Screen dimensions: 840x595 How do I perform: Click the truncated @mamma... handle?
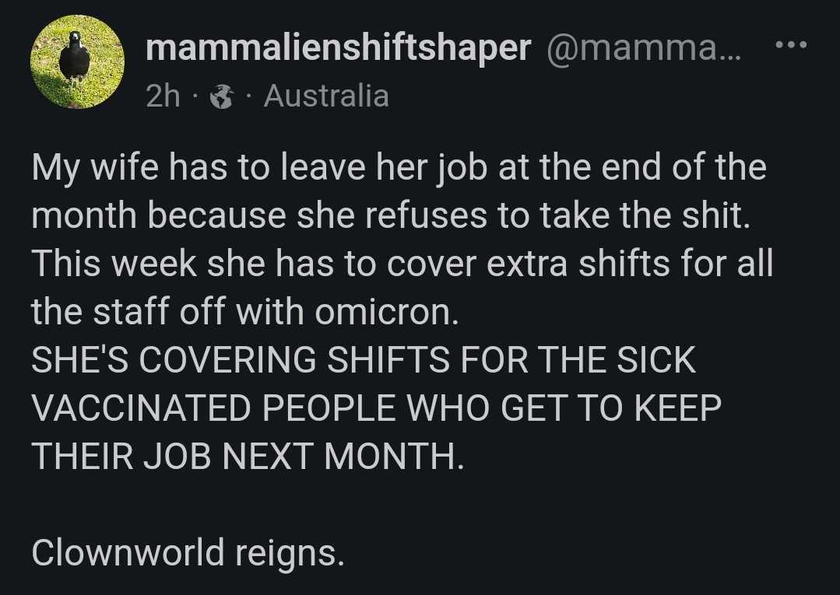643,49
